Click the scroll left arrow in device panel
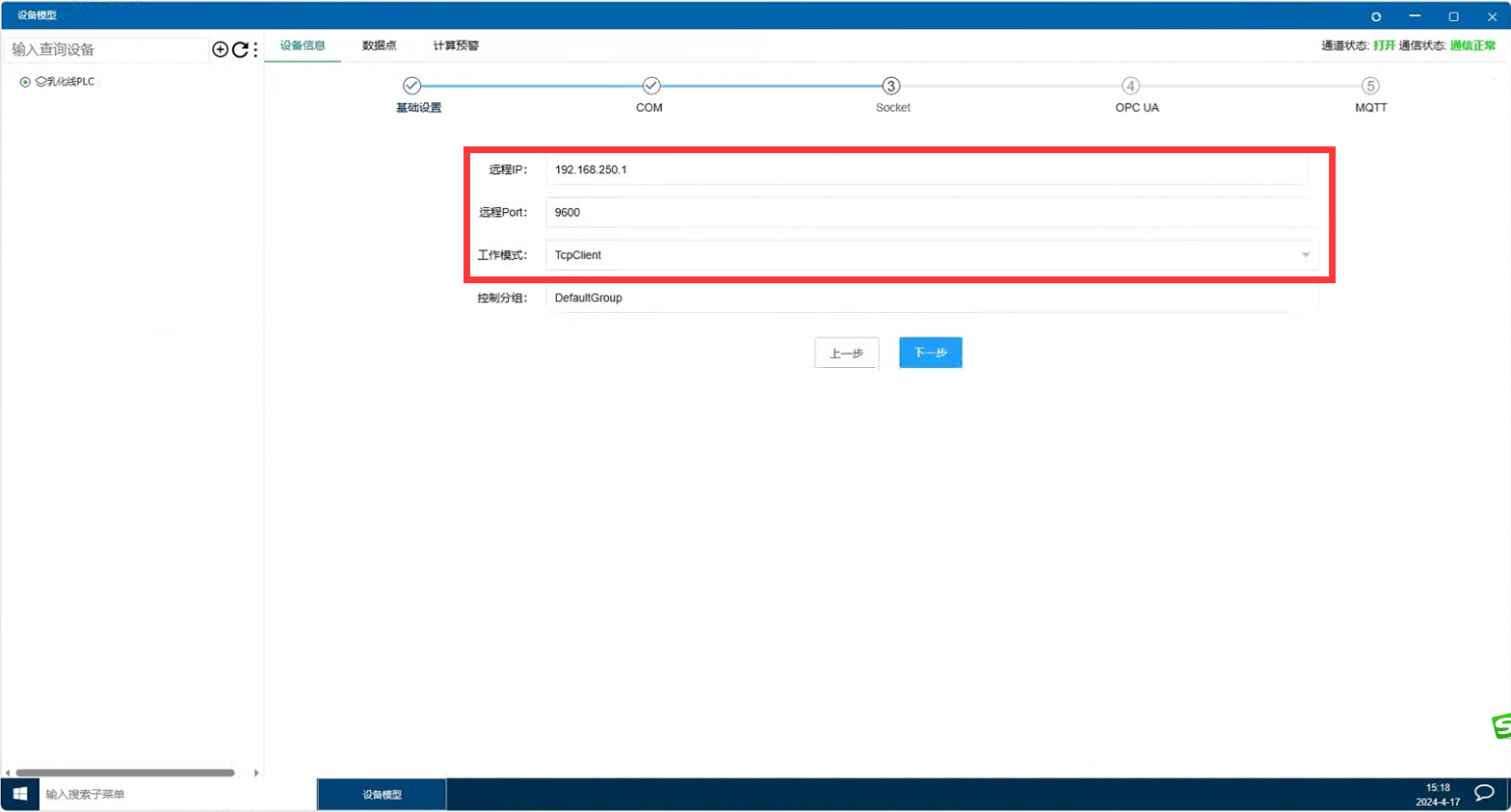 point(8,773)
